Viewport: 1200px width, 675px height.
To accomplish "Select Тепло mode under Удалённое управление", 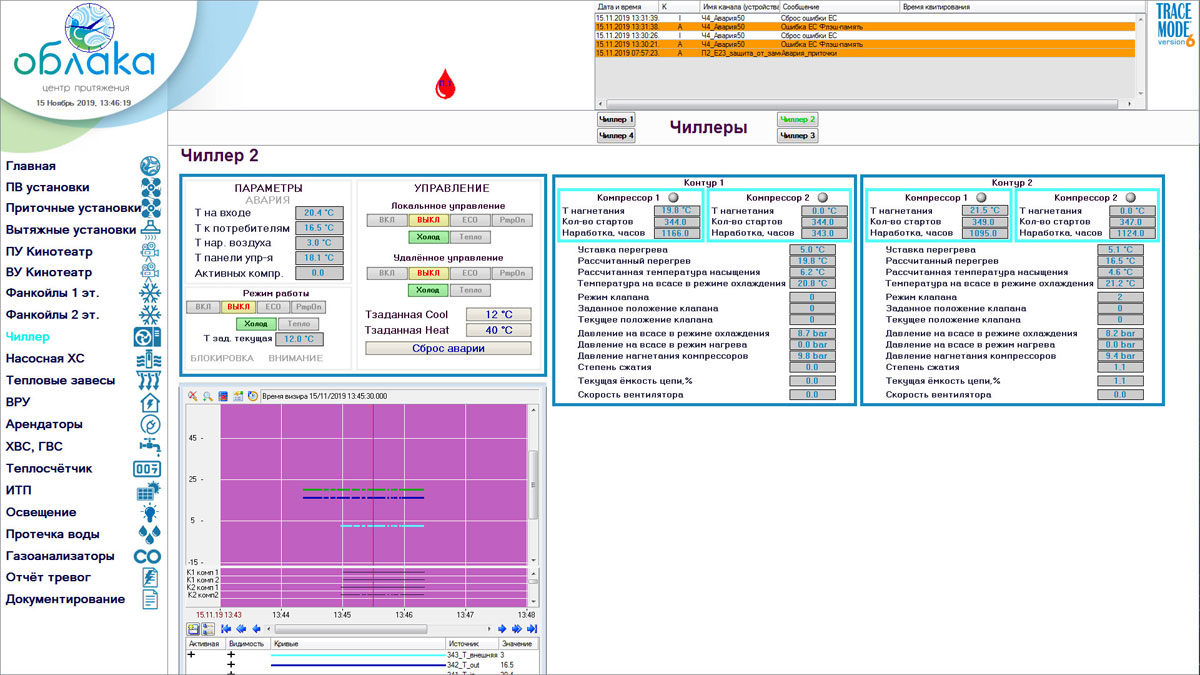I will click(x=469, y=290).
